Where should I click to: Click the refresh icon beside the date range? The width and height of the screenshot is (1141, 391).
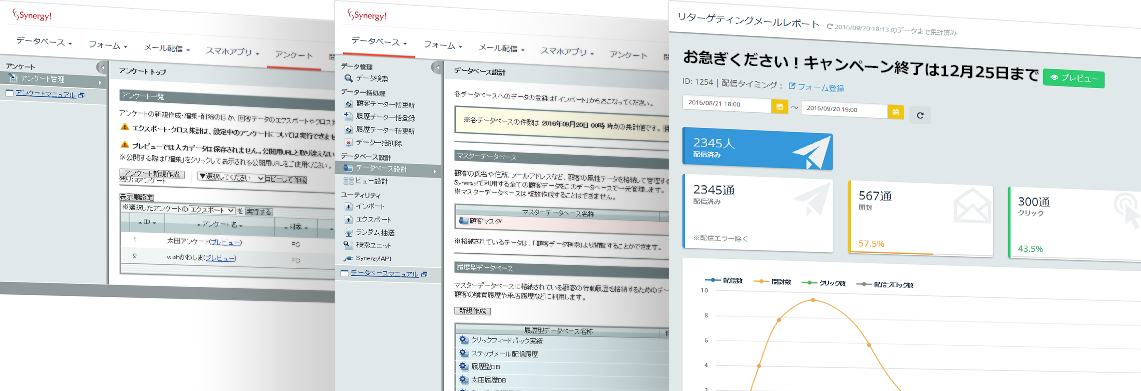[920, 114]
